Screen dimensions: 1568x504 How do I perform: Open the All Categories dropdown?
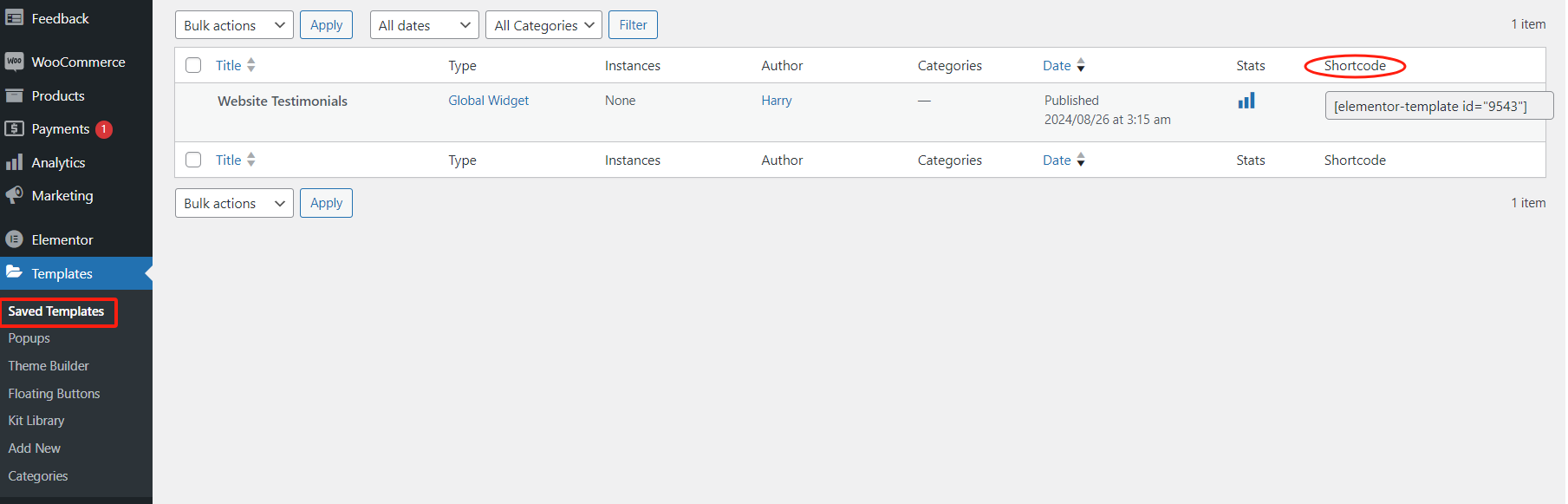pos(543,25)
